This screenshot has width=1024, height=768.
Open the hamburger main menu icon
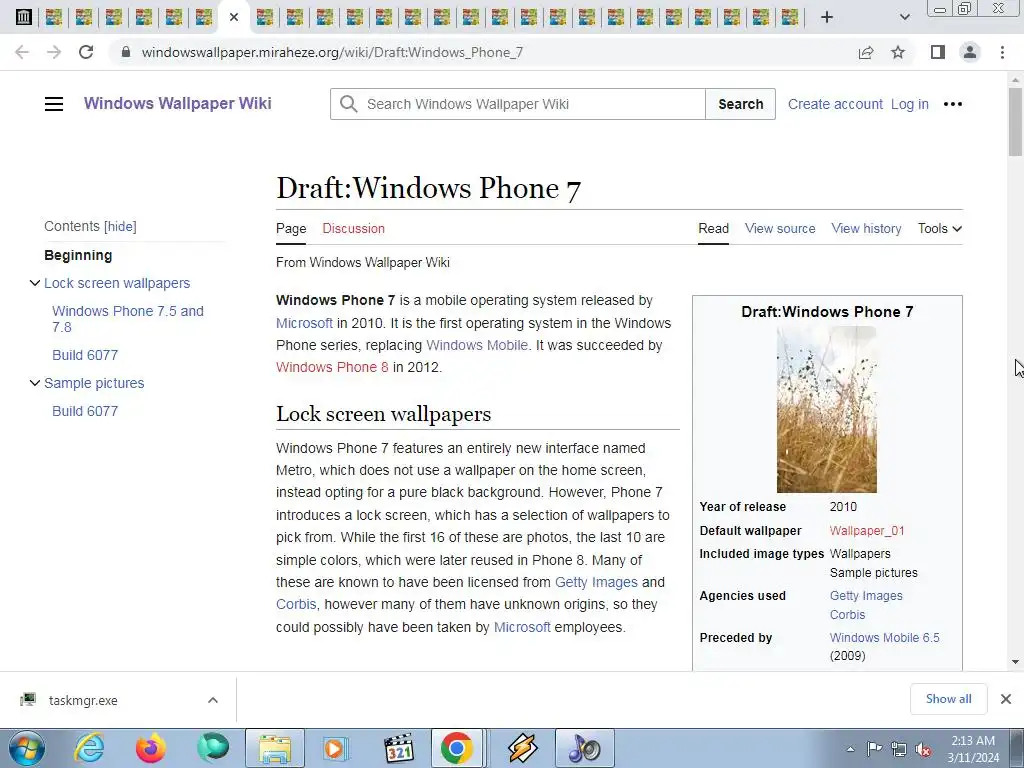(54, 104)
